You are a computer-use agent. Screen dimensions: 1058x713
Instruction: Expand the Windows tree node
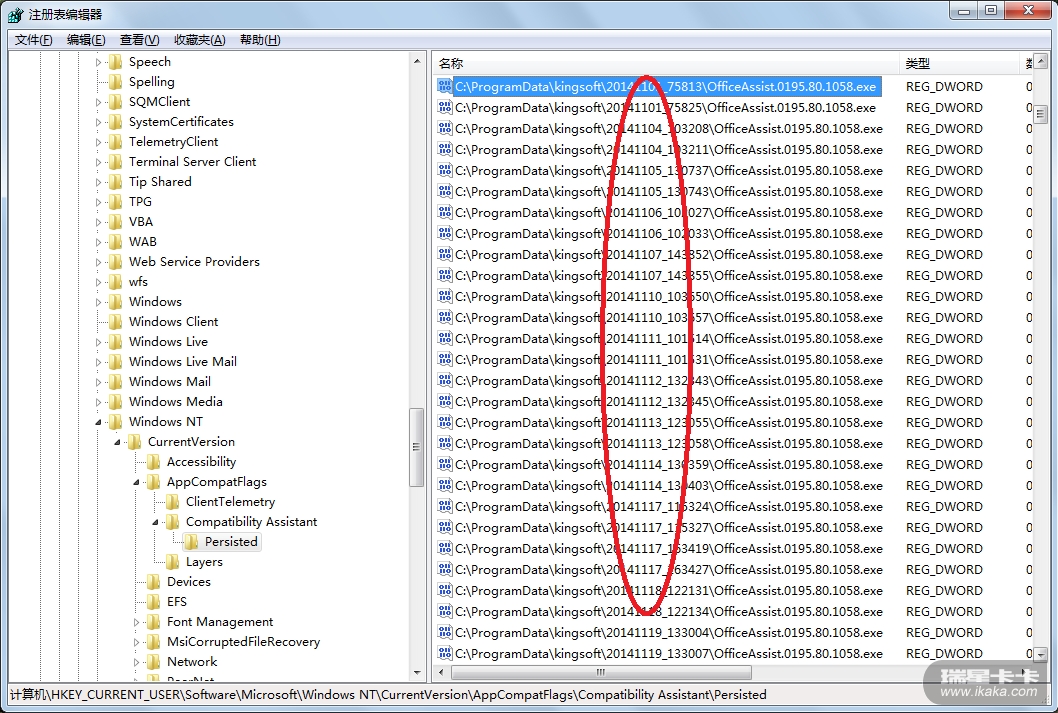click(99, 302)
